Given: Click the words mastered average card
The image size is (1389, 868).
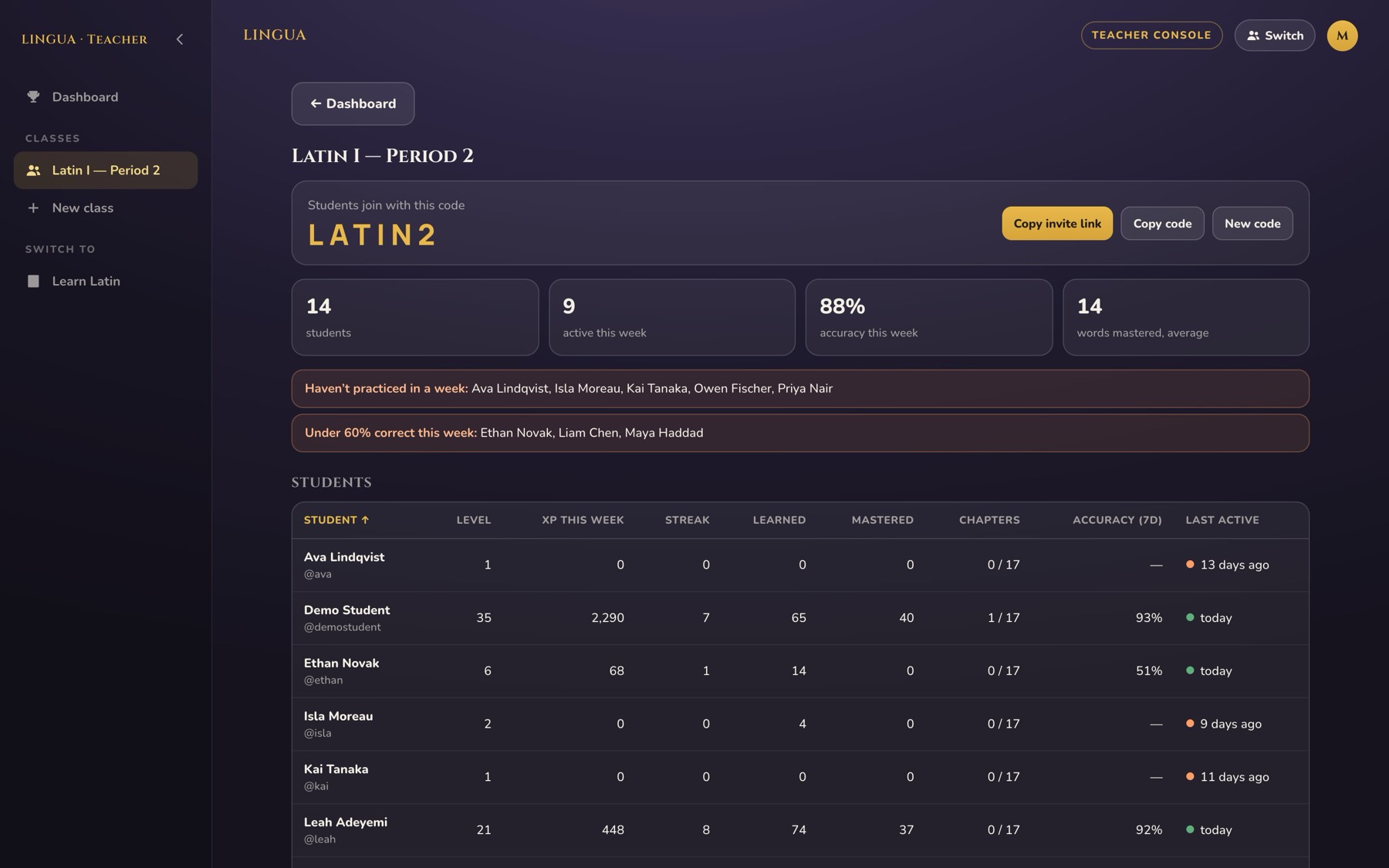Looking at the screenshot, I should click(x=1186, y=317).
